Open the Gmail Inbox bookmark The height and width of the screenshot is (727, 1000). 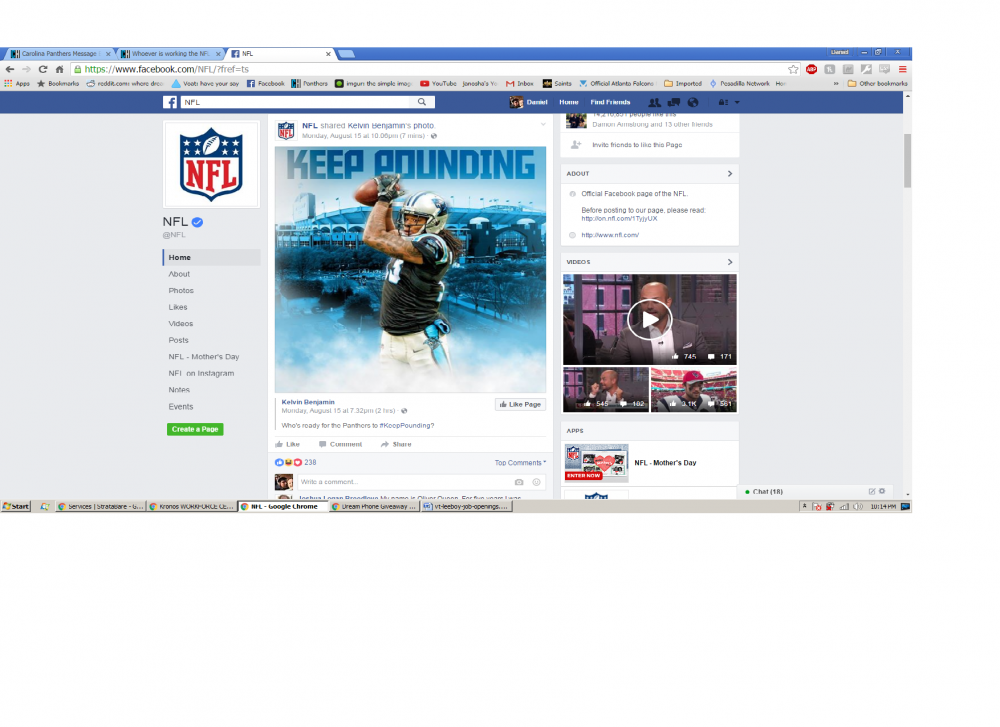point(520,84)
